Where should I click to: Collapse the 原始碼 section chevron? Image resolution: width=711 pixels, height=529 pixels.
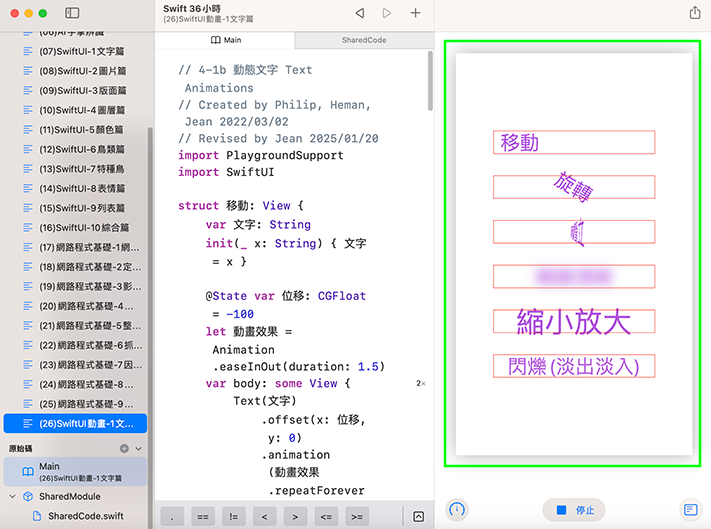pyautogui.click(x=139, y=449)
